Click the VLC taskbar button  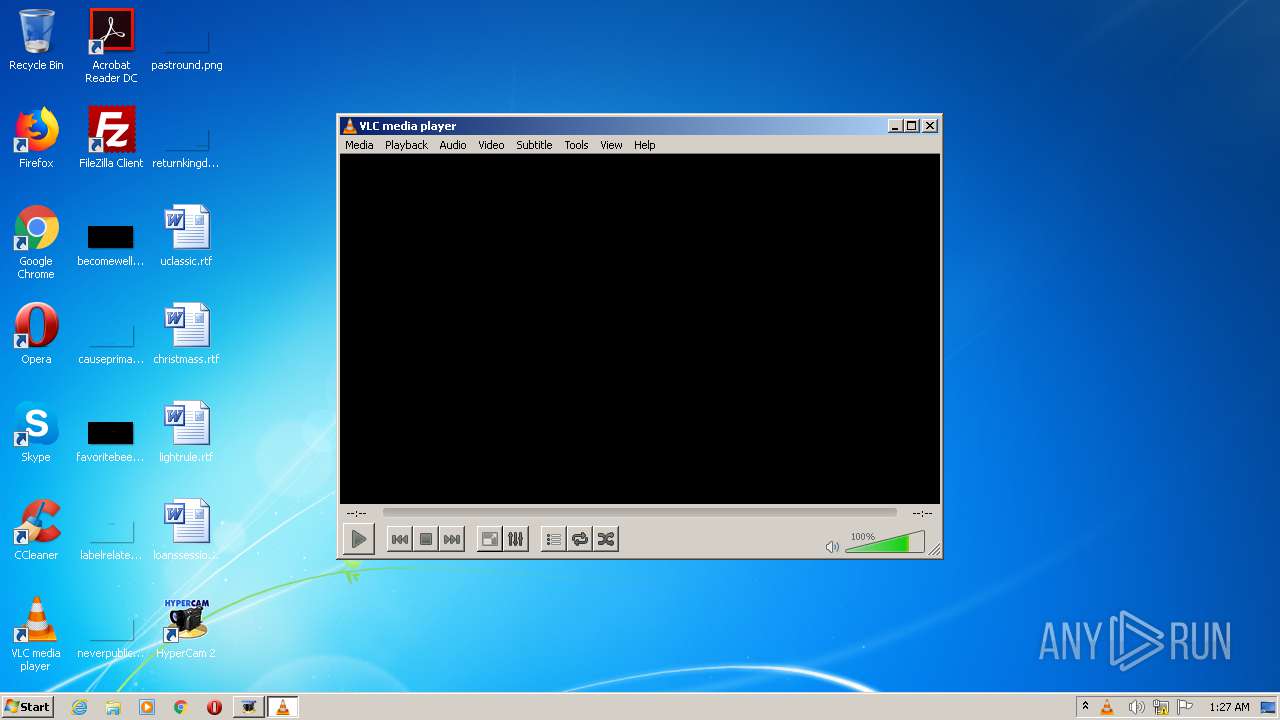283,707
